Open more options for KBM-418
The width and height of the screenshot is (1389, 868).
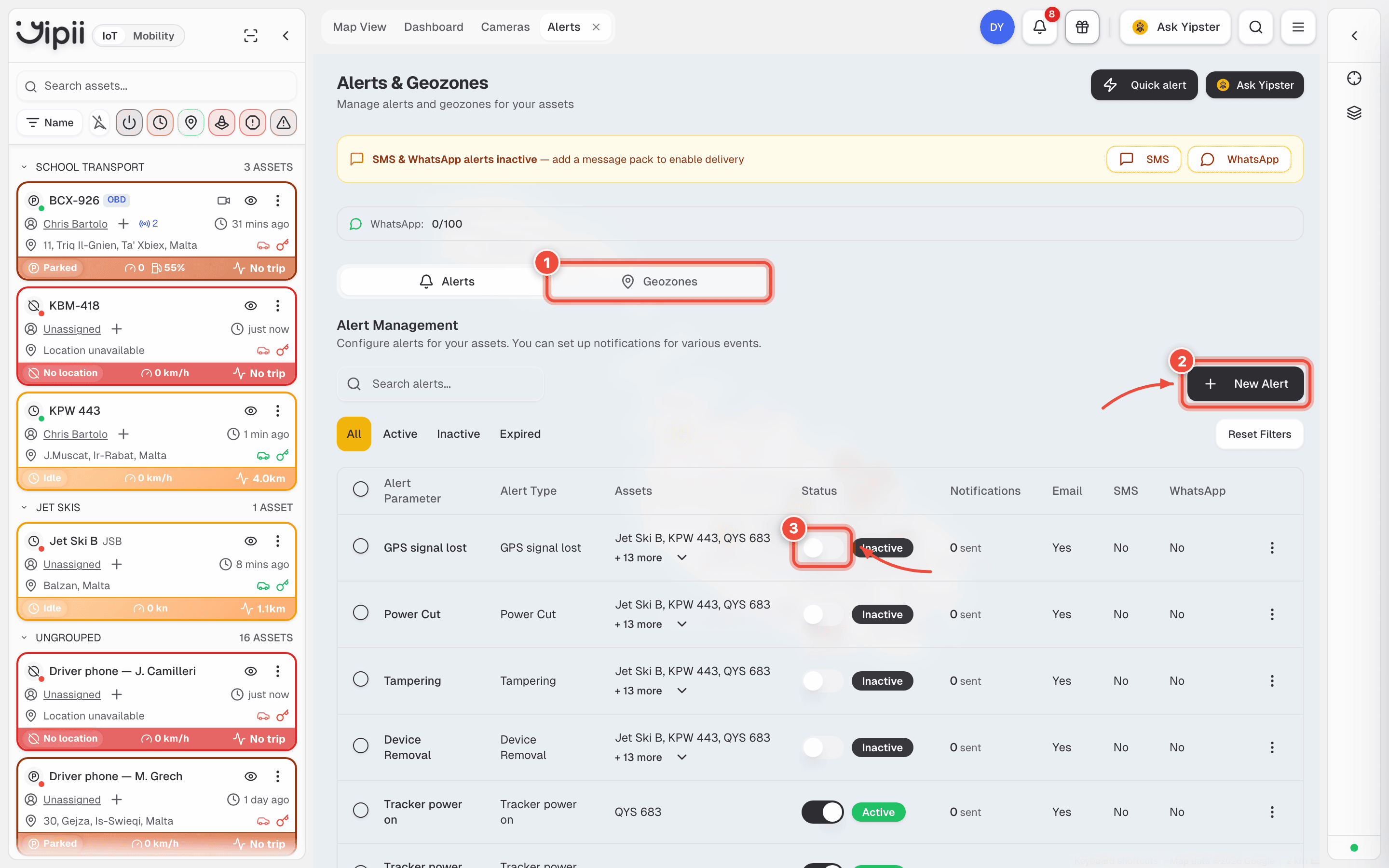278,305
